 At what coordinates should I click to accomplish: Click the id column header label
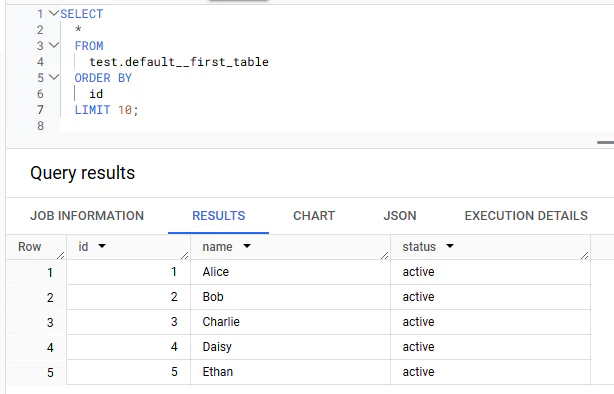83,247
